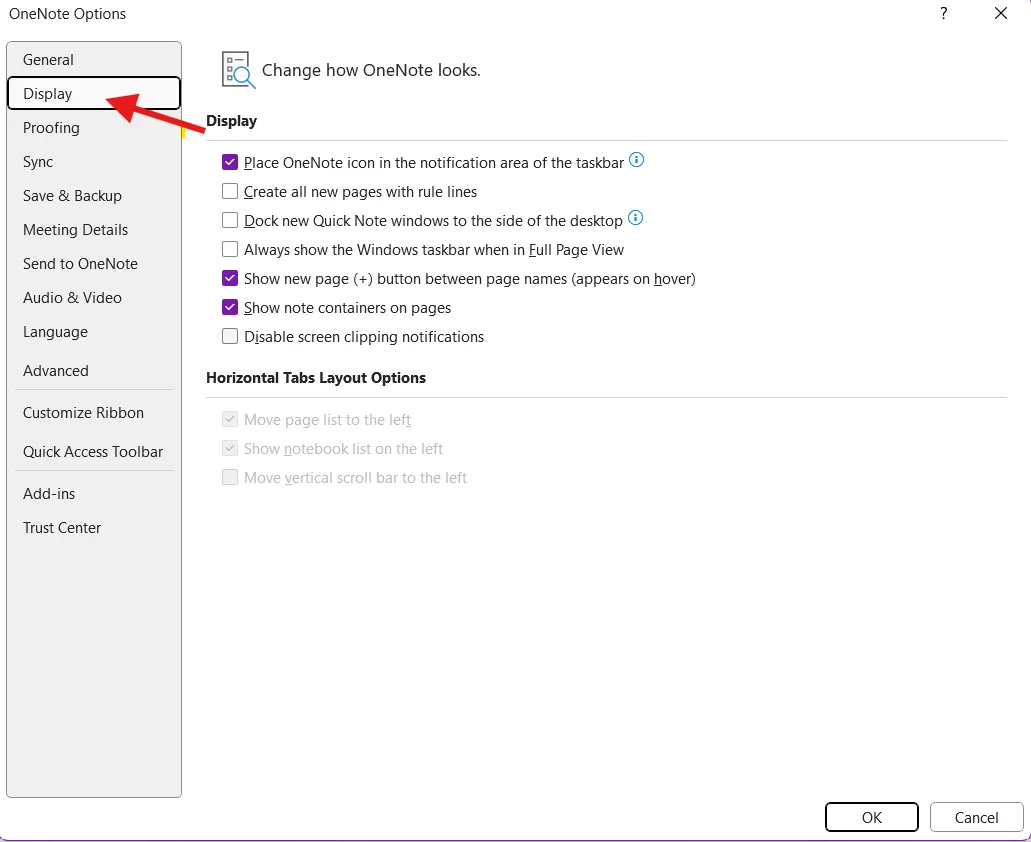
Task: Click the 'Change how OneNote looks.' heading text
Action: [371, 70]
